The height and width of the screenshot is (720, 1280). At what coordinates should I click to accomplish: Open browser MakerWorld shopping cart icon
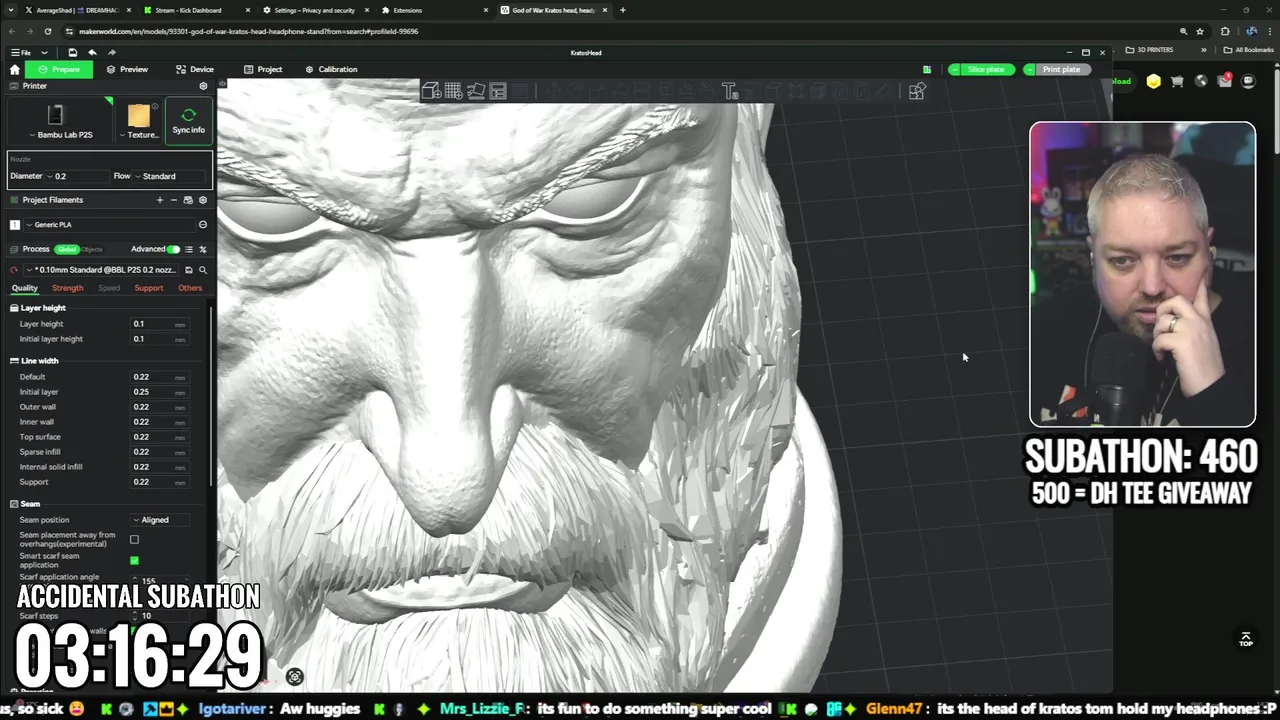point(1177,81)
